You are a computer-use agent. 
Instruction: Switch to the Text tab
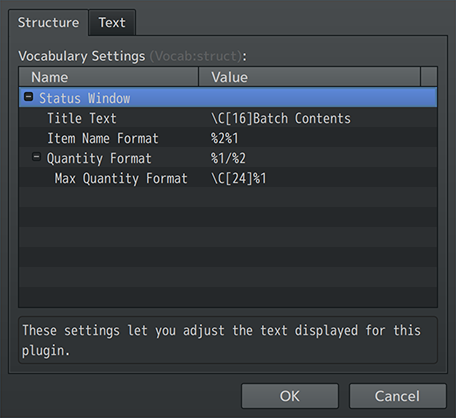point(112,23)
